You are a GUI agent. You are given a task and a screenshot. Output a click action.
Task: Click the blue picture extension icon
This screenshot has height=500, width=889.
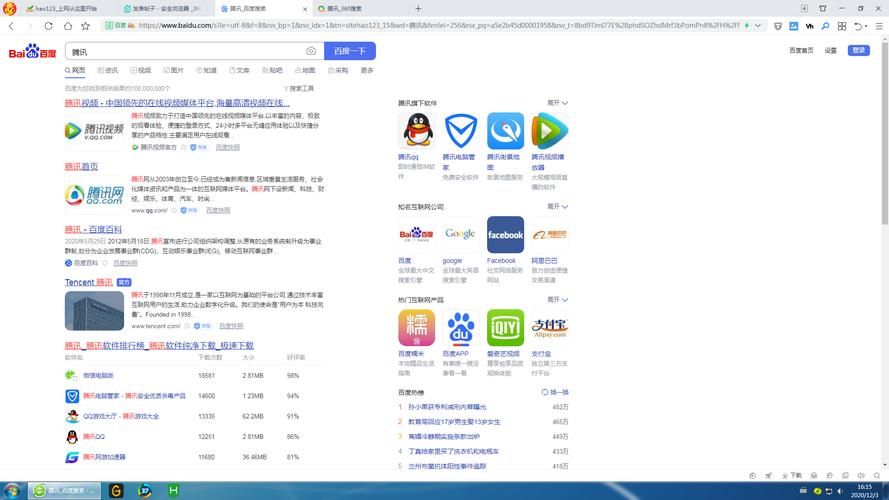pyautogui.click(x=794, y=26)
